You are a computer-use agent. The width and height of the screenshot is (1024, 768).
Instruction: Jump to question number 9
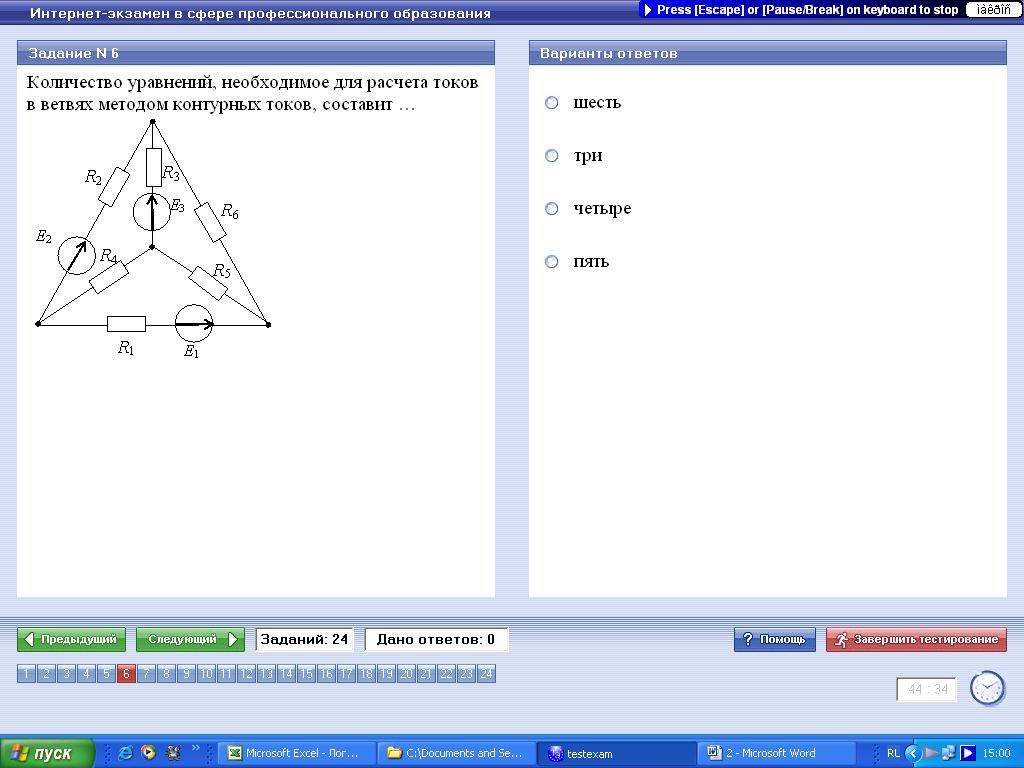pyautogui.click(x=186, y=673)
